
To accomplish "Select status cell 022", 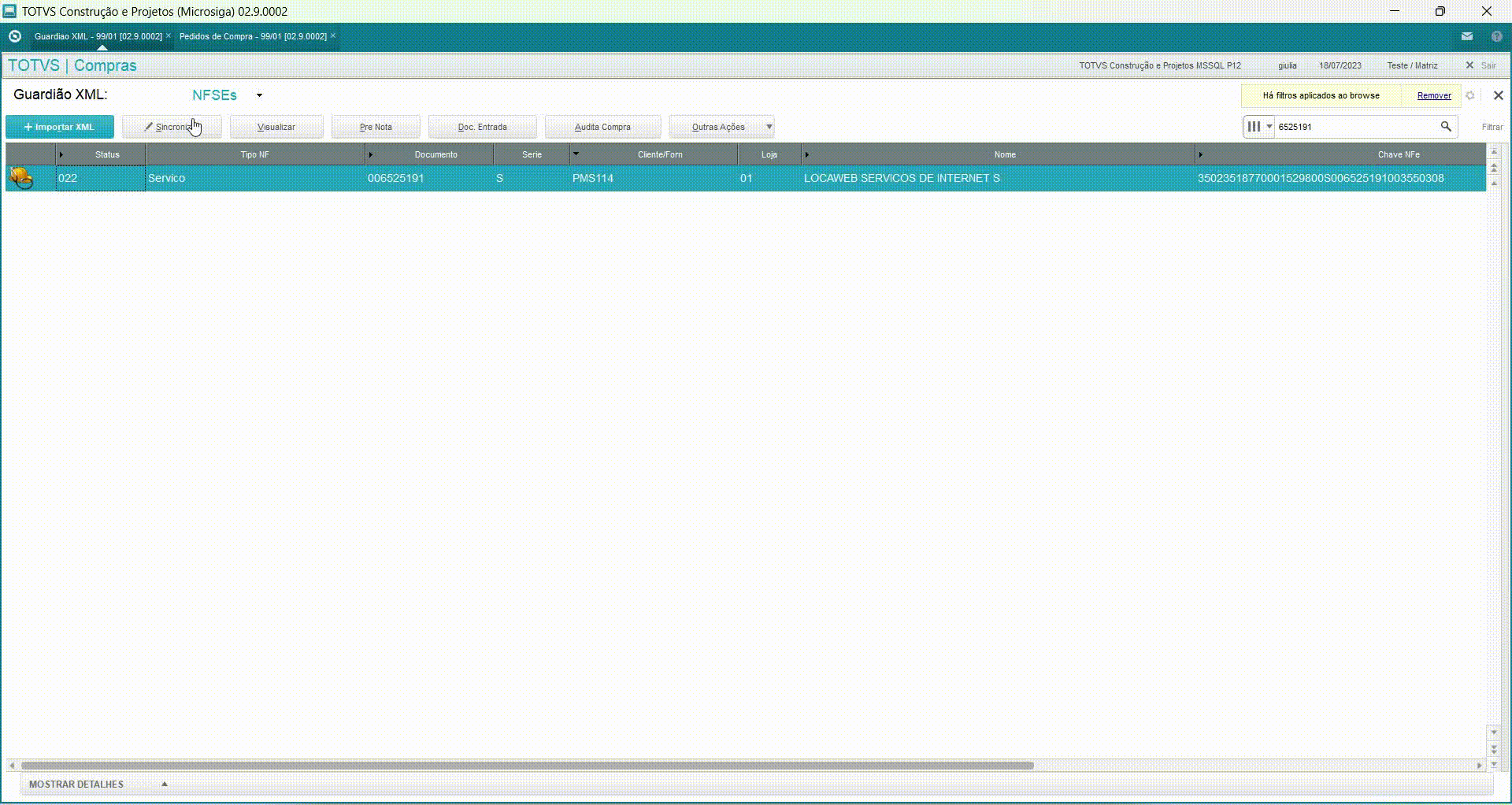I will click(100, 178).
